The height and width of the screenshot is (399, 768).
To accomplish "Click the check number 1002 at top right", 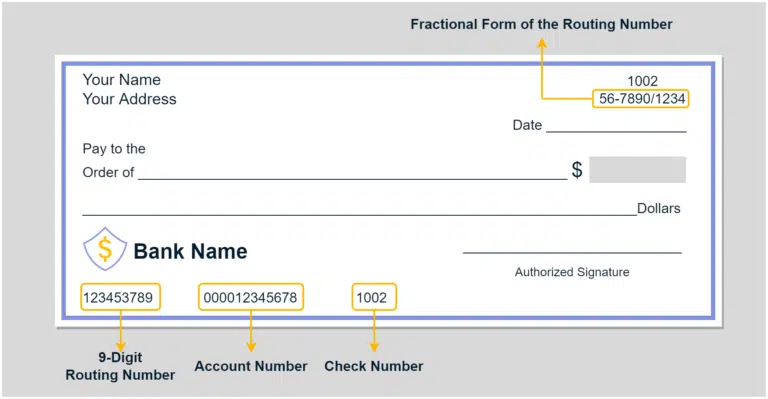I will [x=643, y=81].
